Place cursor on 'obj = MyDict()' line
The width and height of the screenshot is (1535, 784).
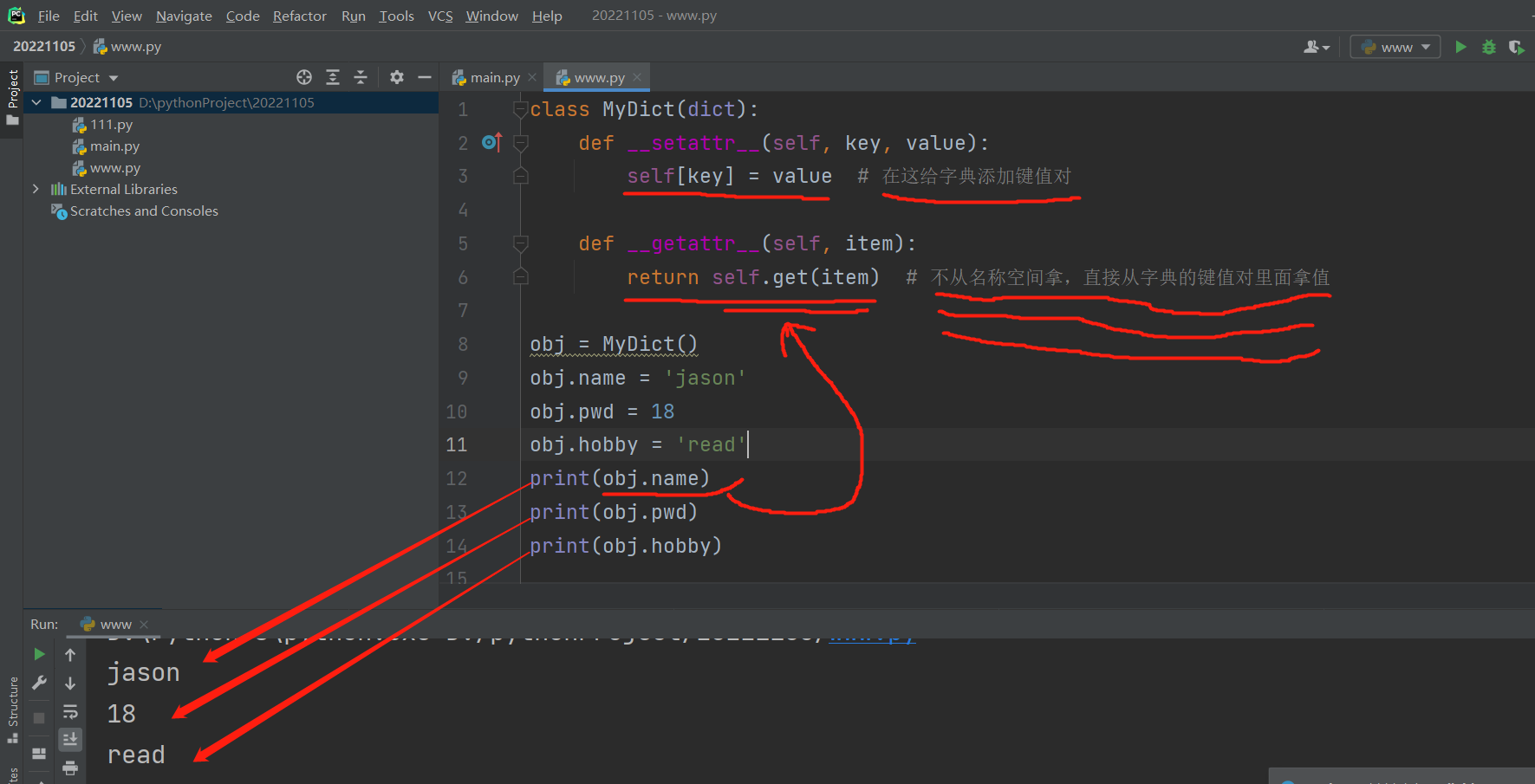coord(614,344)
